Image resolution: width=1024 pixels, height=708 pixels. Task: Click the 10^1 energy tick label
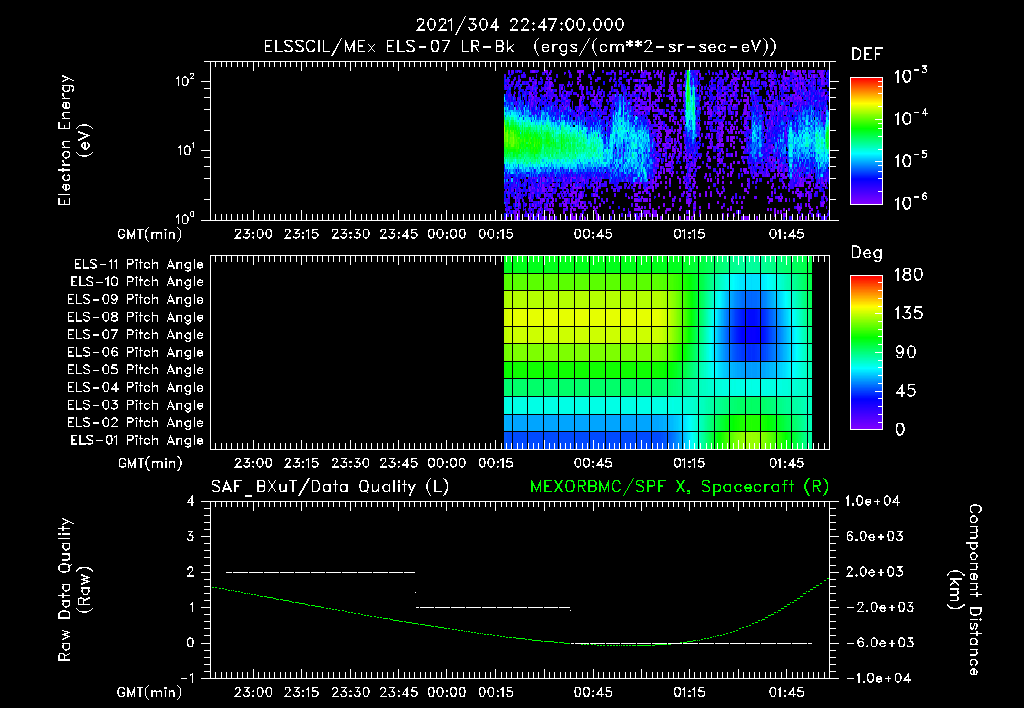(x=185, y=150)
